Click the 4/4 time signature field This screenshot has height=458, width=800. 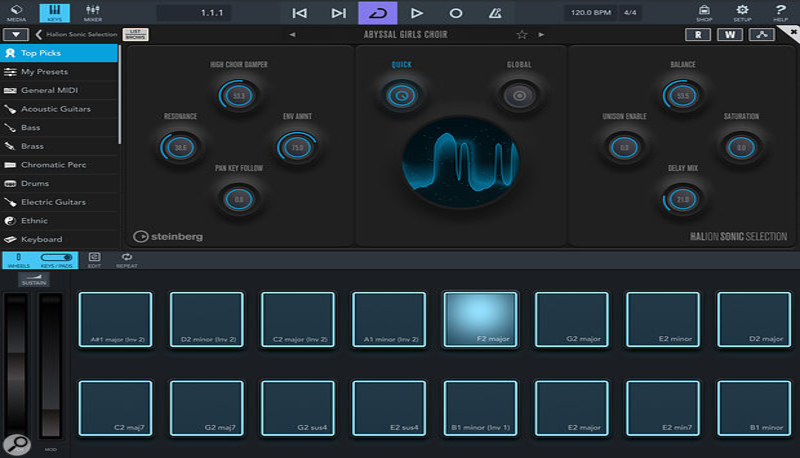(631, 13)
